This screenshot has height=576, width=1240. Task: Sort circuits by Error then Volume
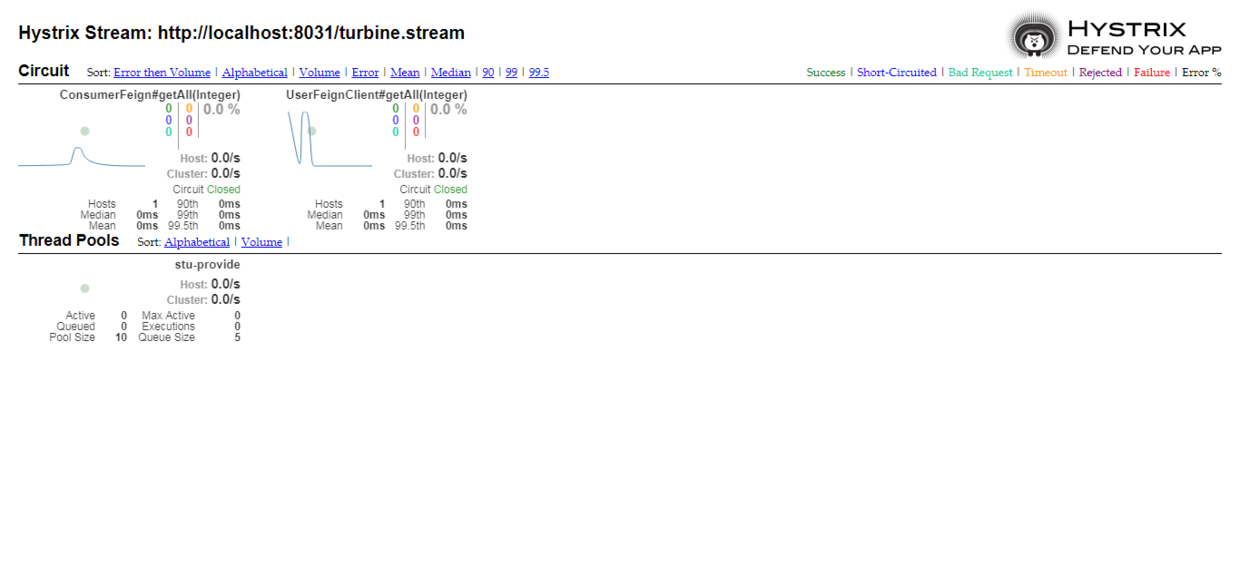click(x=162, y=73)
